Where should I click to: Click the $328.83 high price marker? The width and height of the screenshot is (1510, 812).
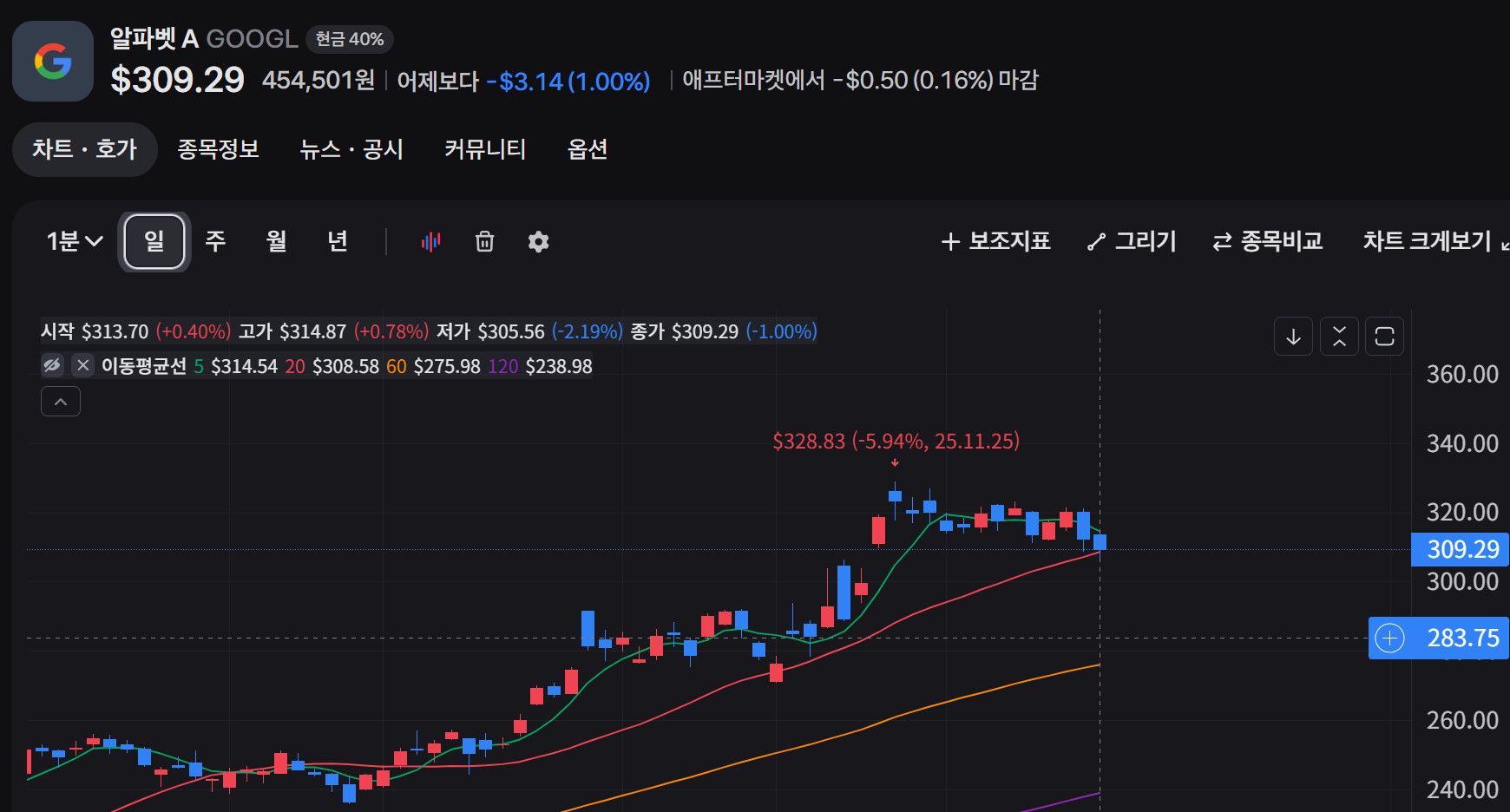[x=896, y=442]
